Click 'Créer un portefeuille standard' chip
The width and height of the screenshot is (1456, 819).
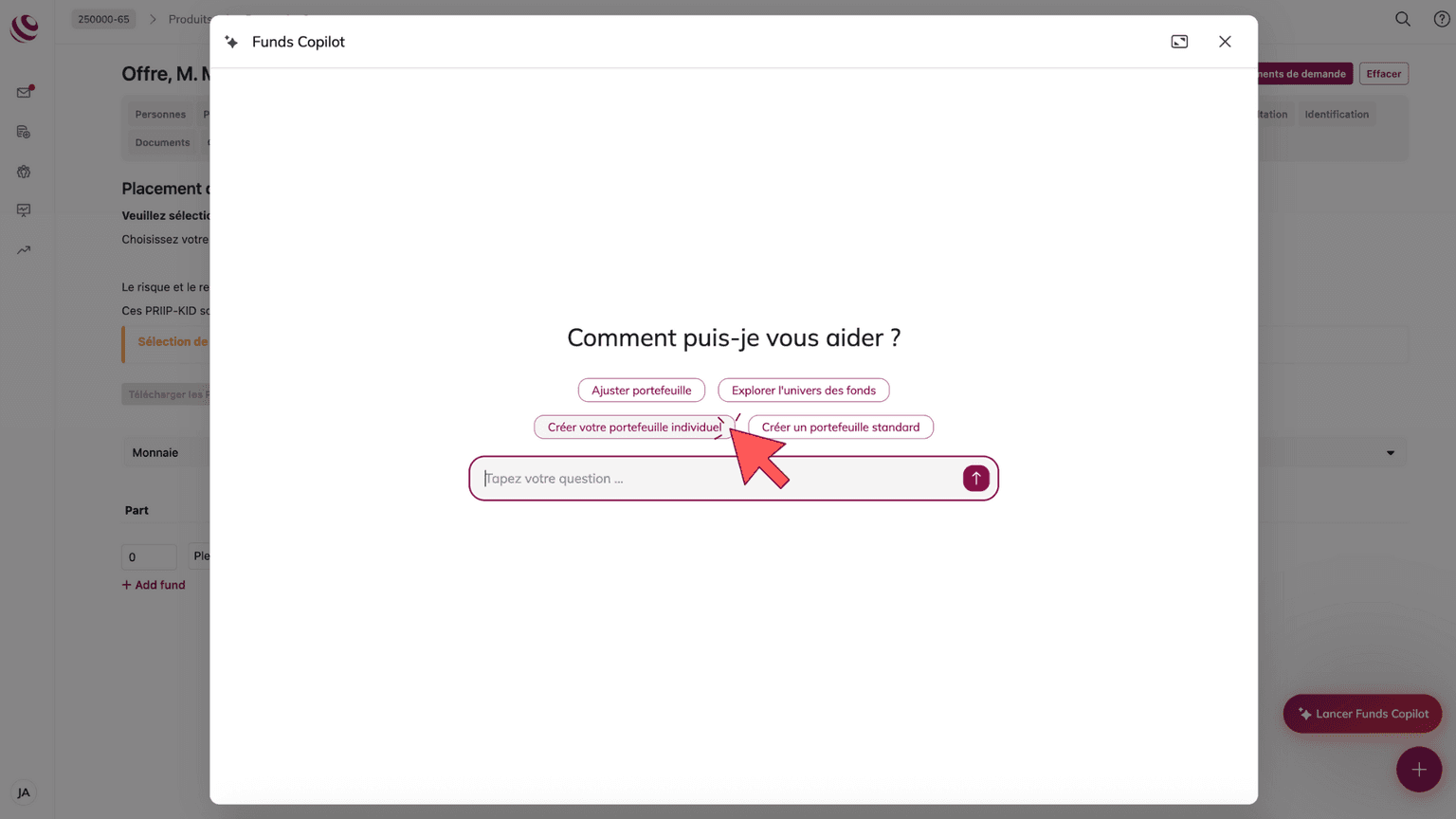tap(840, 428)
